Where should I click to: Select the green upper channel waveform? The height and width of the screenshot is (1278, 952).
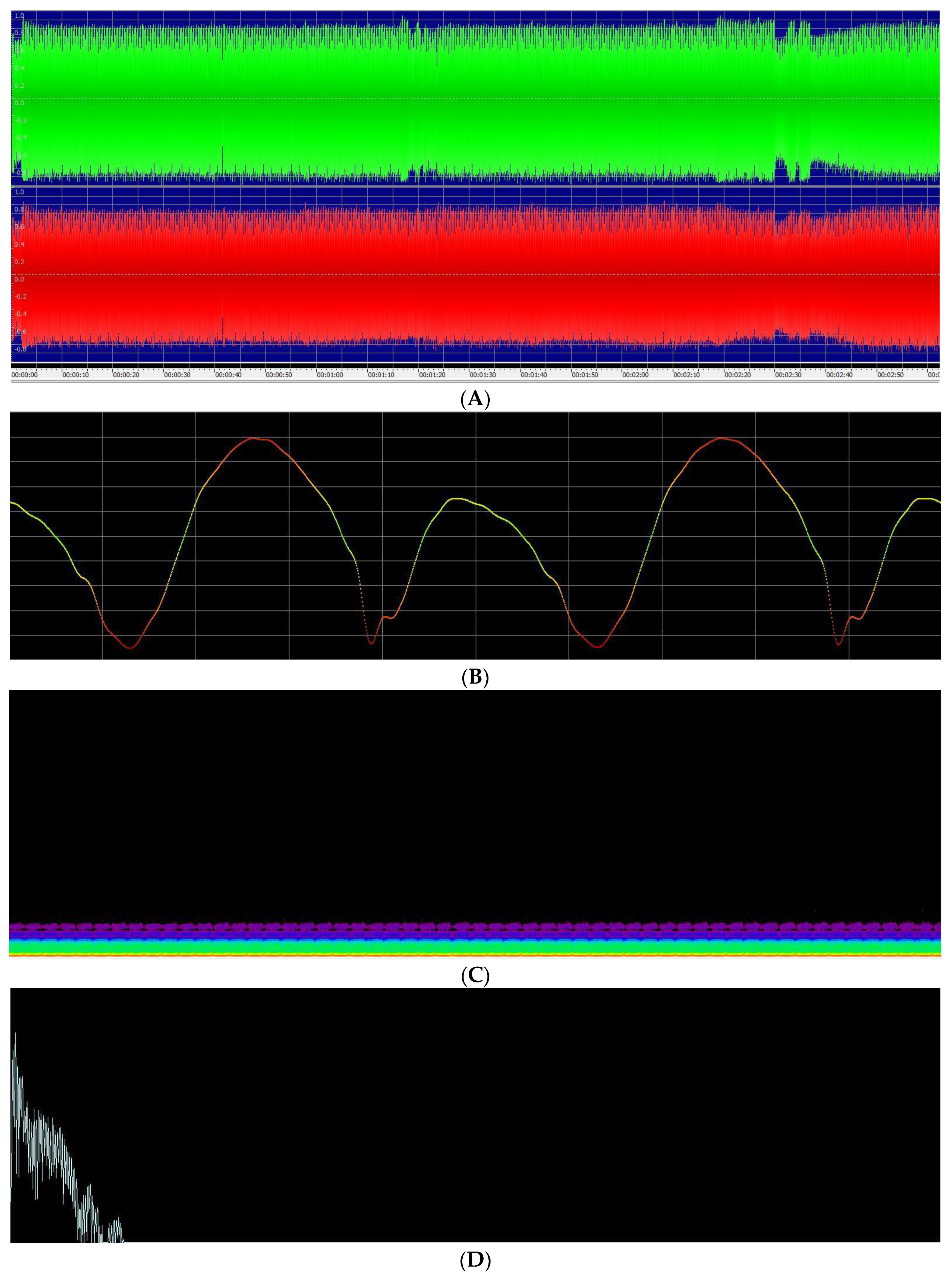click(x=475, y=98)
